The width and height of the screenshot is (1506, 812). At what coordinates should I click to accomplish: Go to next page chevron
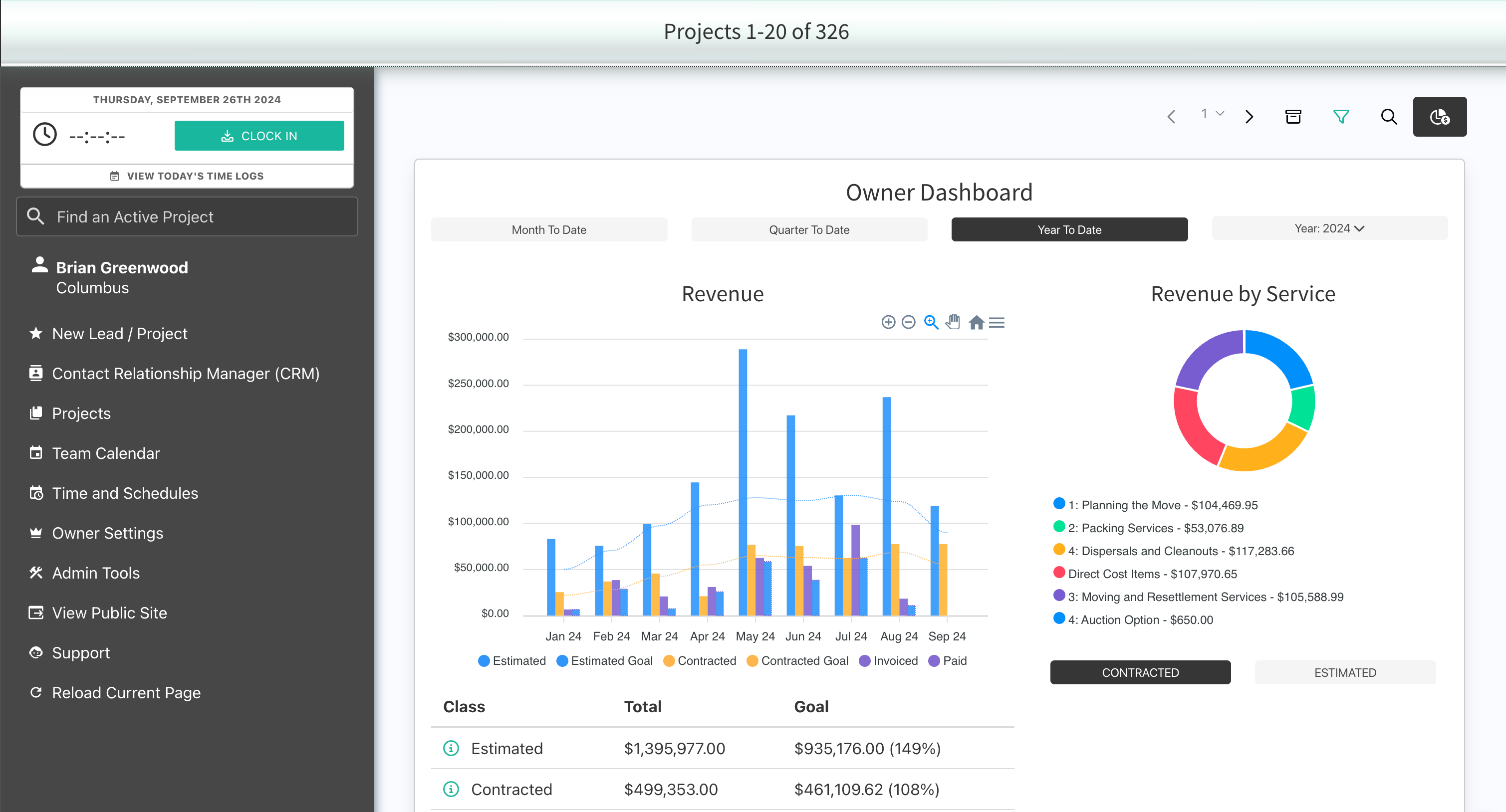[x=1250, y=116]
